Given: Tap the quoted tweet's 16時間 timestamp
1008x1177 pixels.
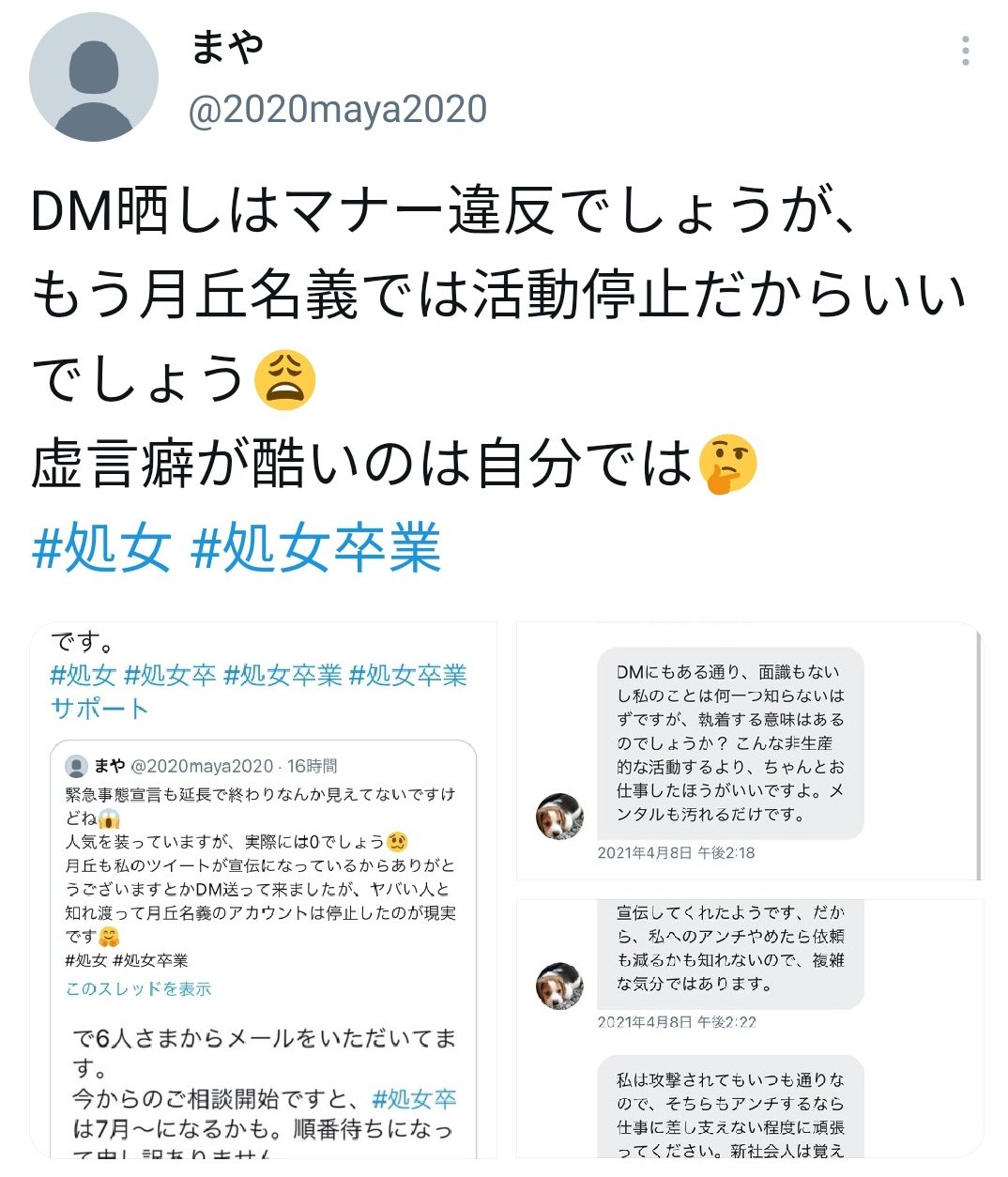Looking at the screenshot, I should tap(313, 767).
